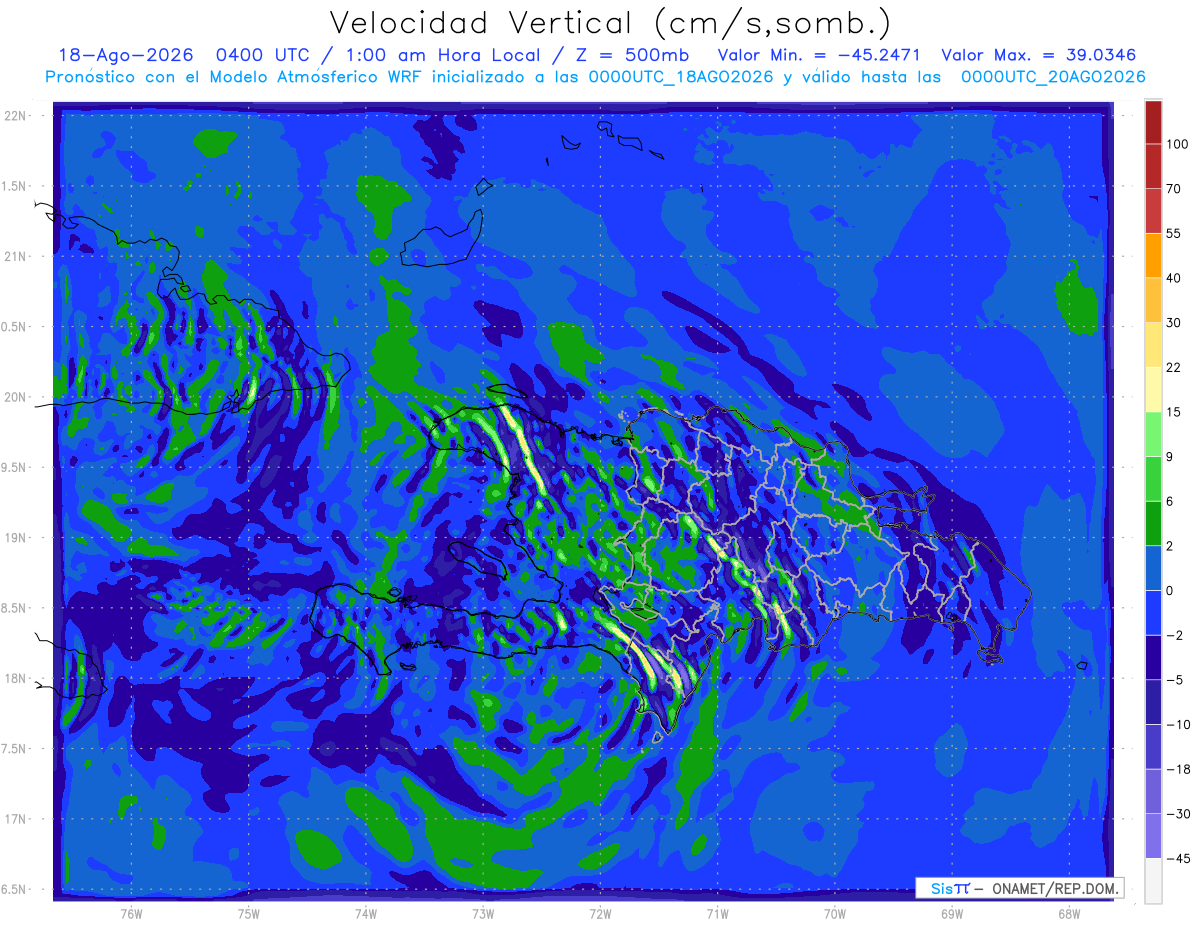Viewport: 1200px width, 927px height.
Task: Click '0000UTC_18AGO2026' initialization text
Action: click(681, 77)
